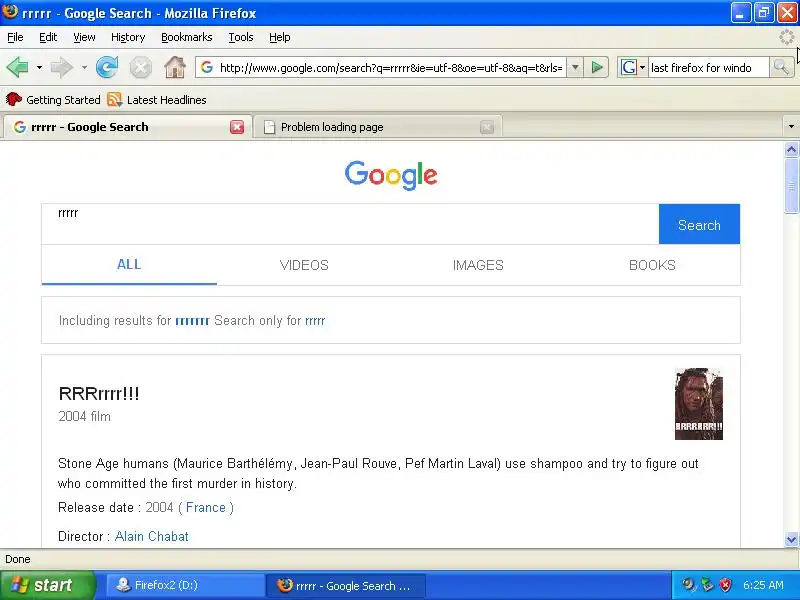
Task: Open the forward history dropdown arrow
Action: point(84,67)
